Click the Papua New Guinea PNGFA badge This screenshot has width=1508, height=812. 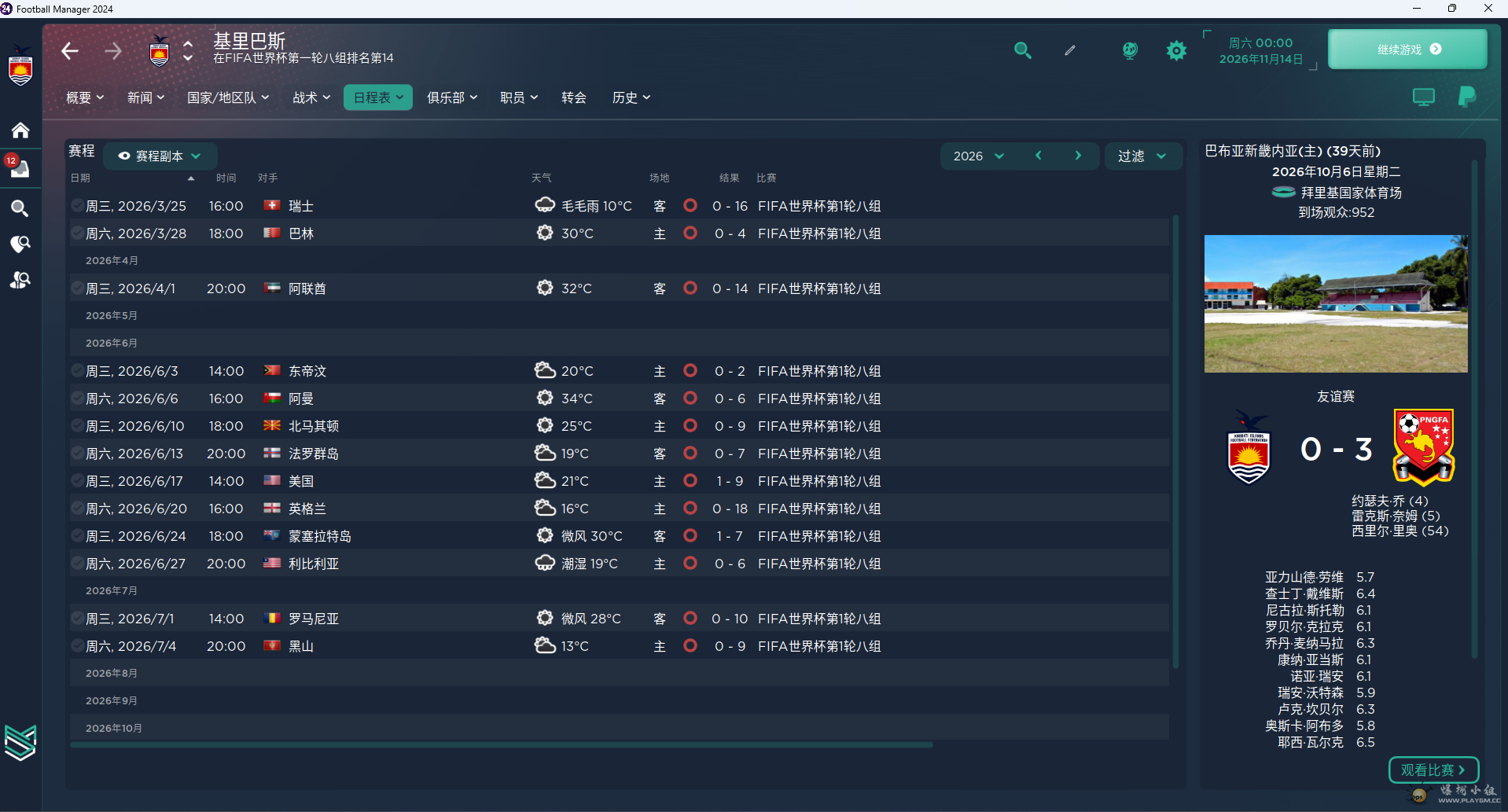(x=1424, y=447)
